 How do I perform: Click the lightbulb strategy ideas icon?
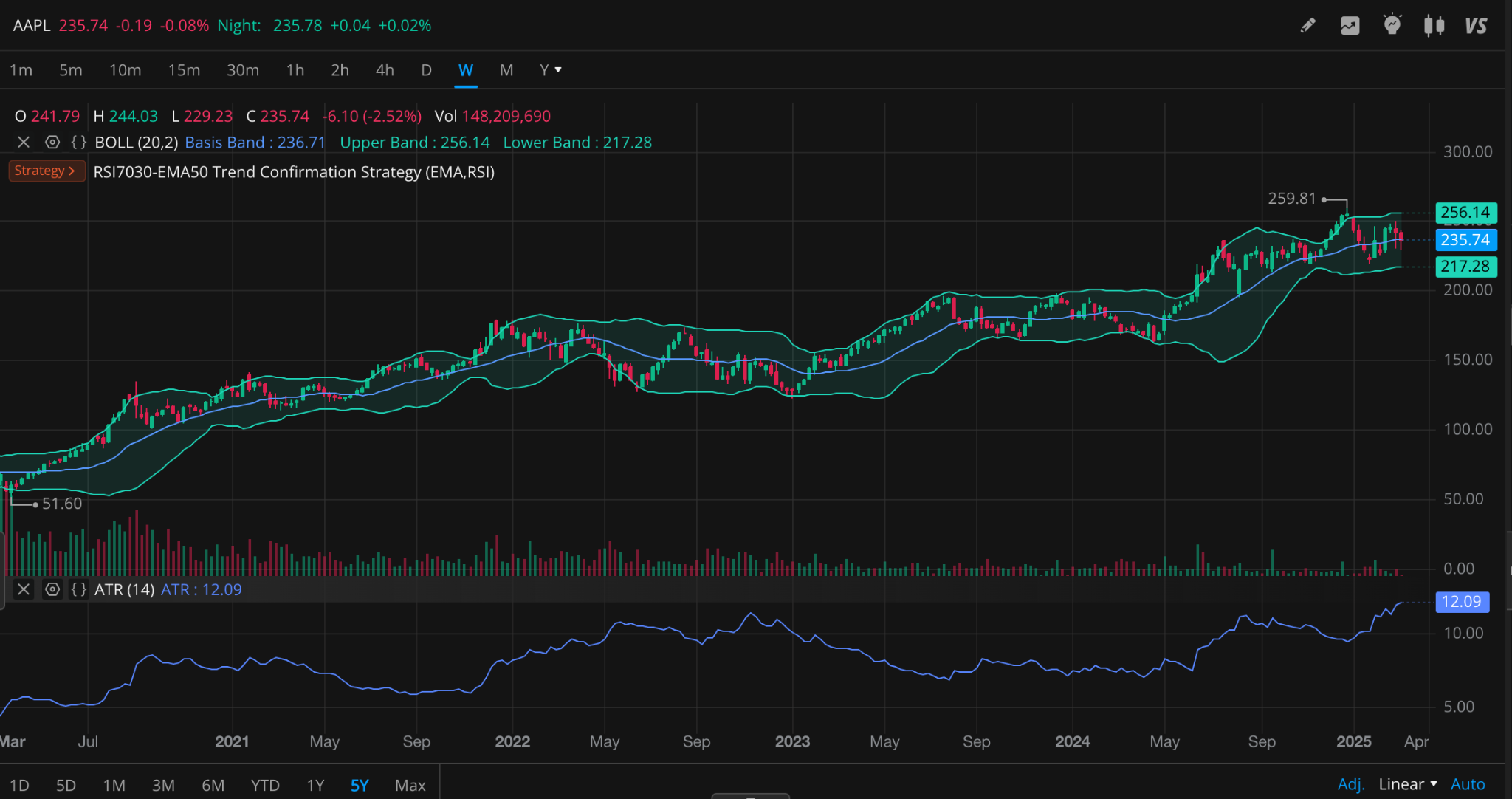point(1392,25)
